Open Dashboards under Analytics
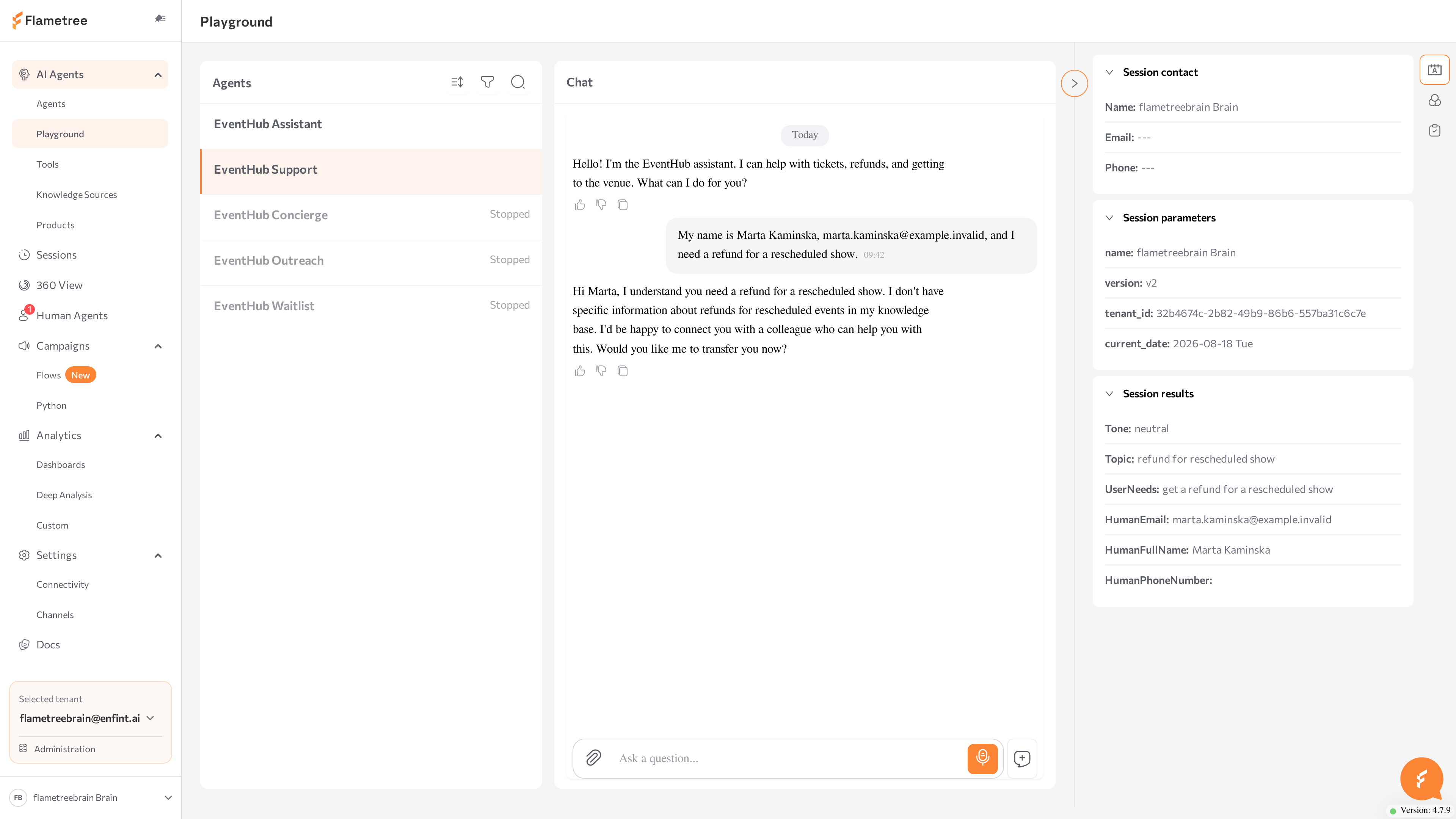The image size is (1456, 819). pyautogui.click(x=61, y=464)
